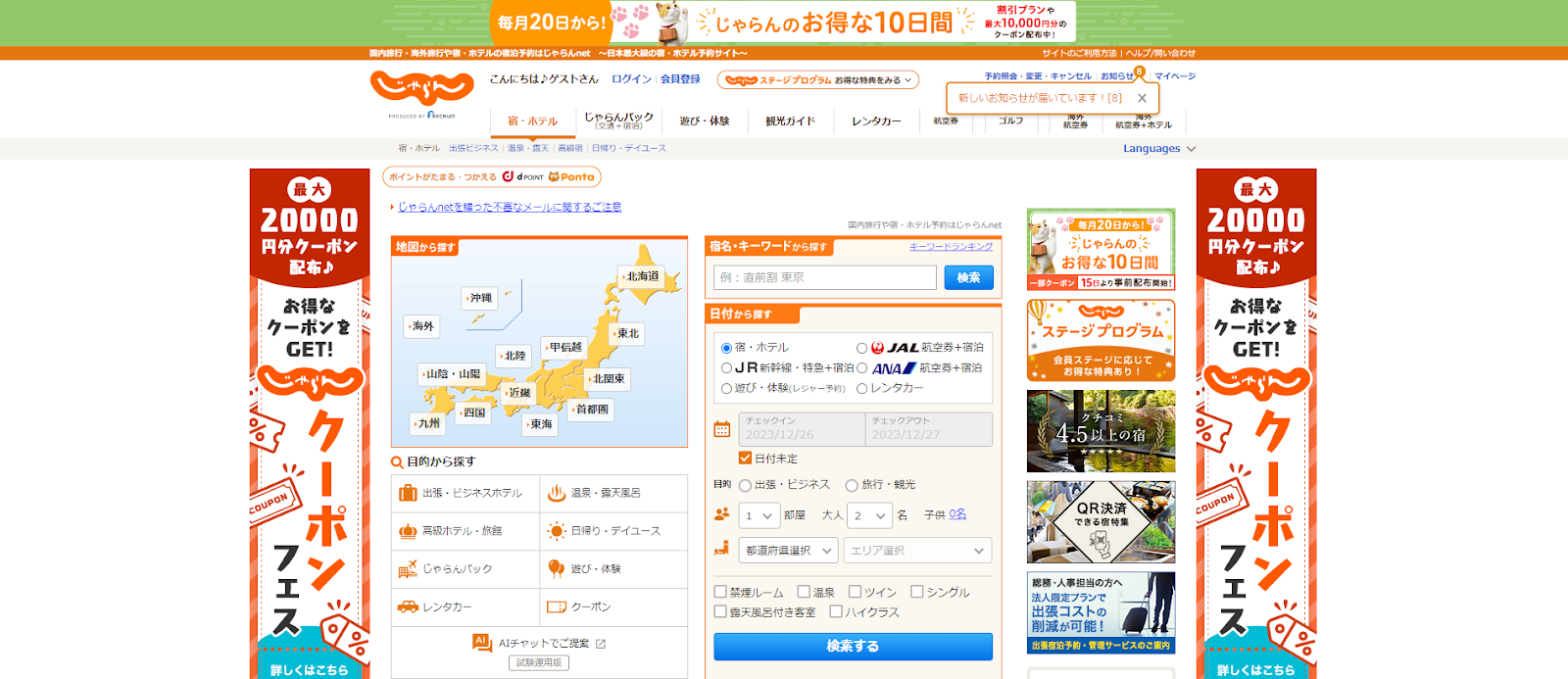Click the blue 検索する button
The image size is (1568, 679).
[x=853, y=647]
